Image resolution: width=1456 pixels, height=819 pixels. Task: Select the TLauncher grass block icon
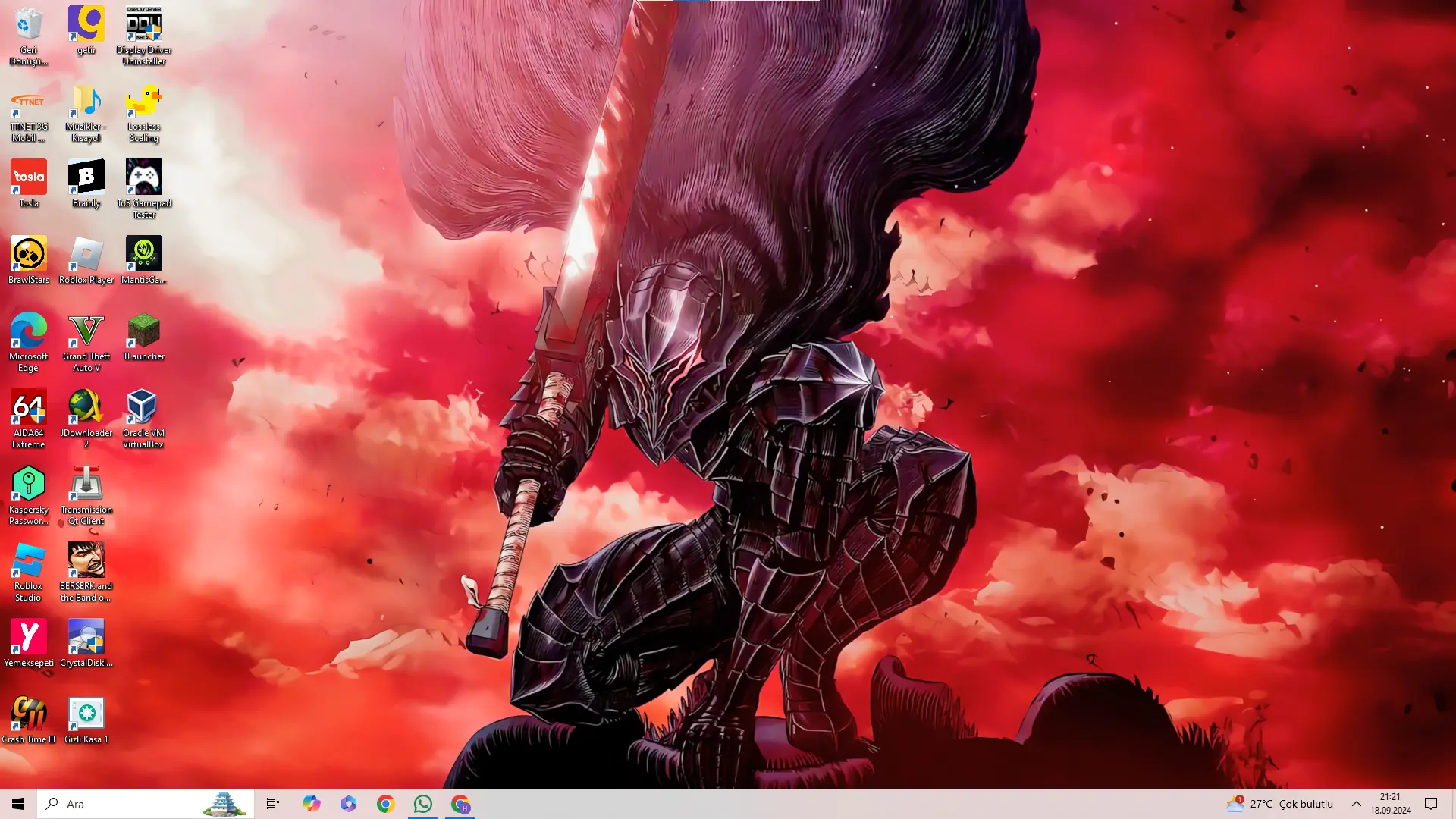tap(144, 337)
